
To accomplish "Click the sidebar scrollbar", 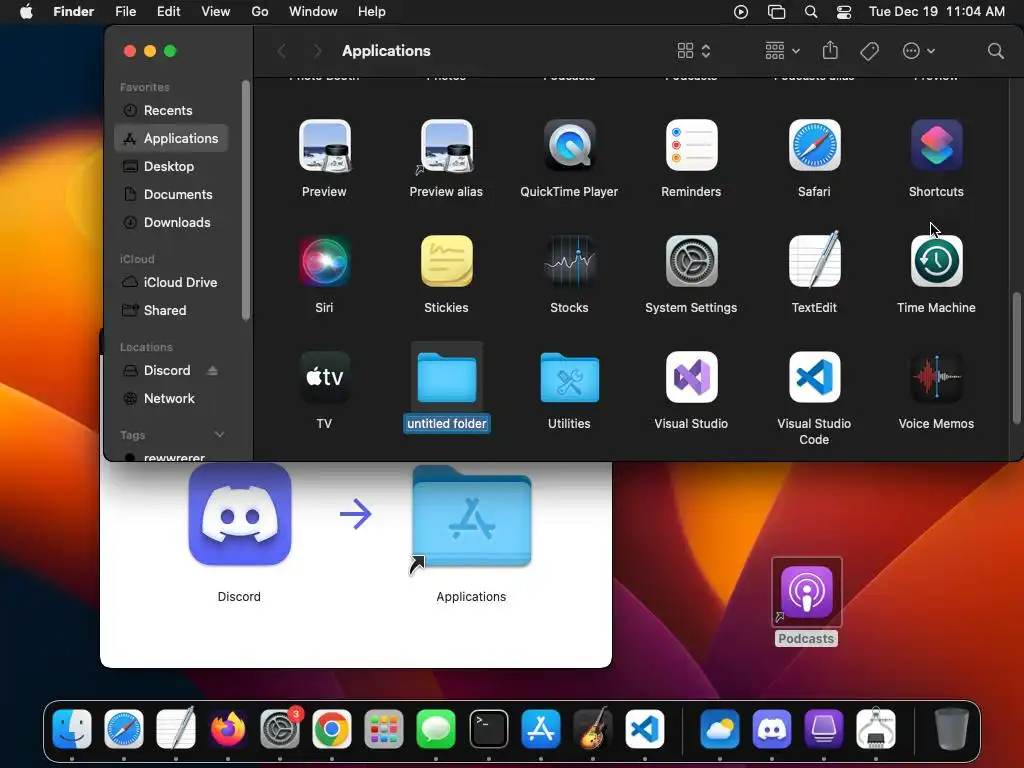I will 246,200.
